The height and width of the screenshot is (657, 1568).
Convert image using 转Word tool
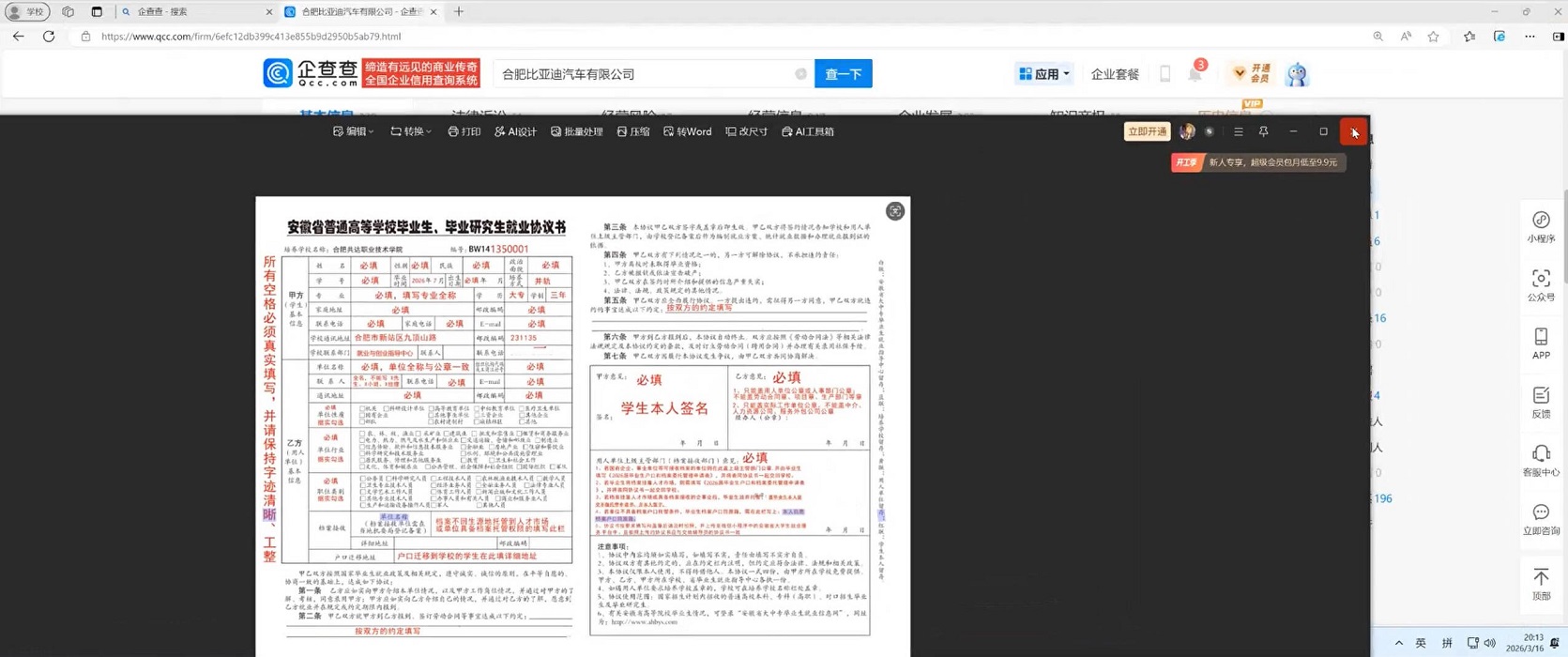pyautogui.click(x=687, y=132)
